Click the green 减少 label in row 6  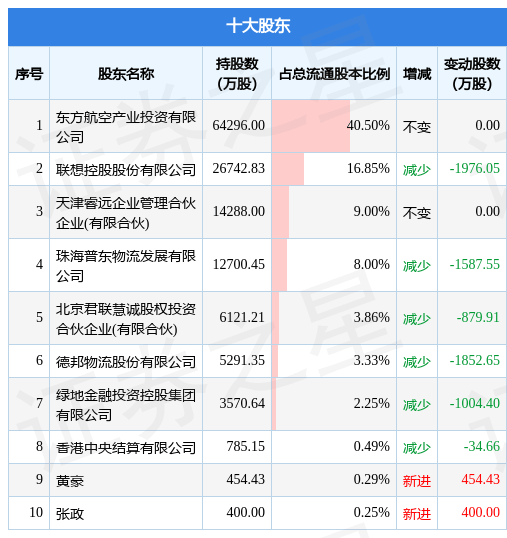(417, 362)
